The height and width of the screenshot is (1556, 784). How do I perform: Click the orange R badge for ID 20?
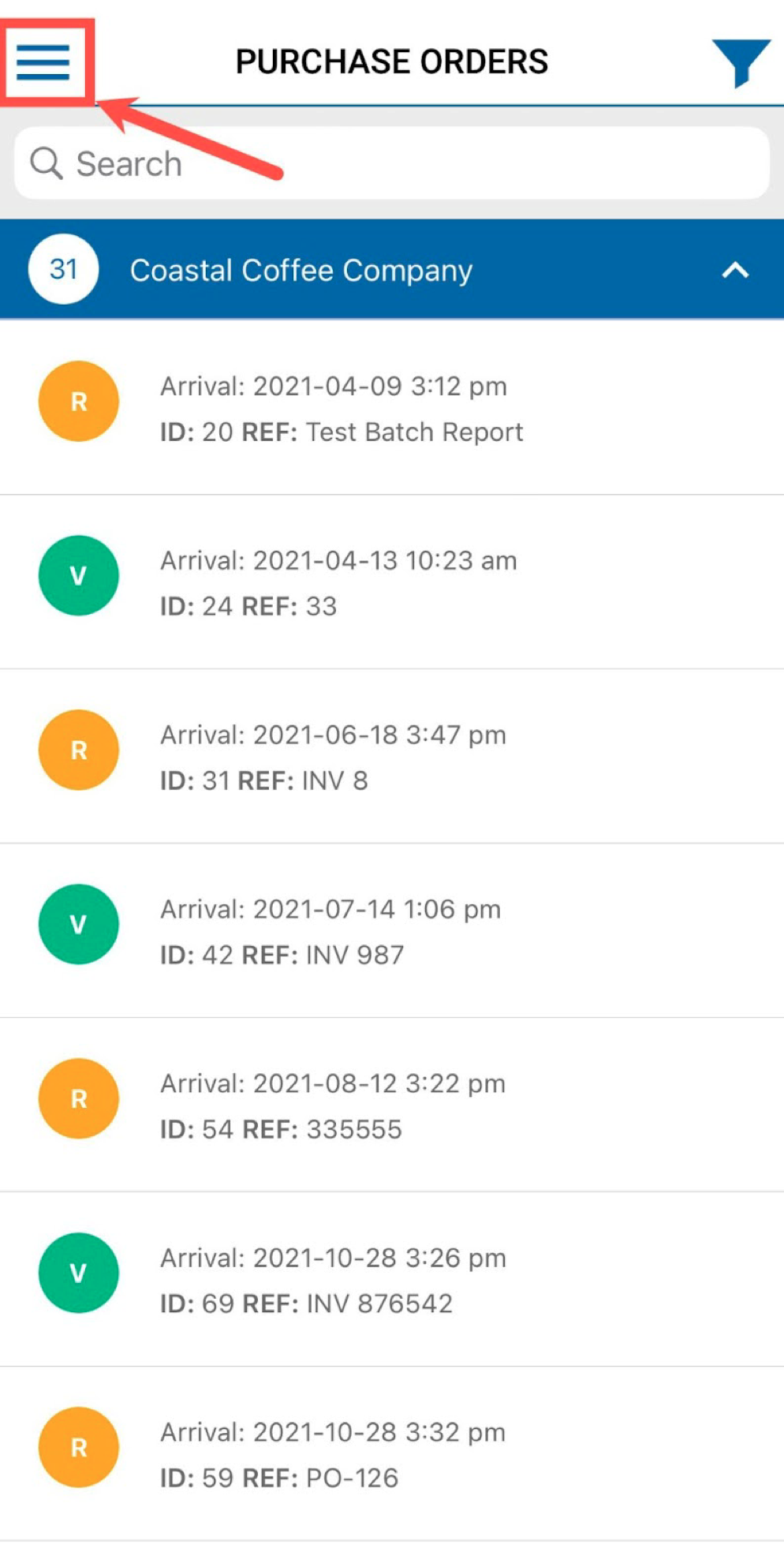[x=79, y=402]
